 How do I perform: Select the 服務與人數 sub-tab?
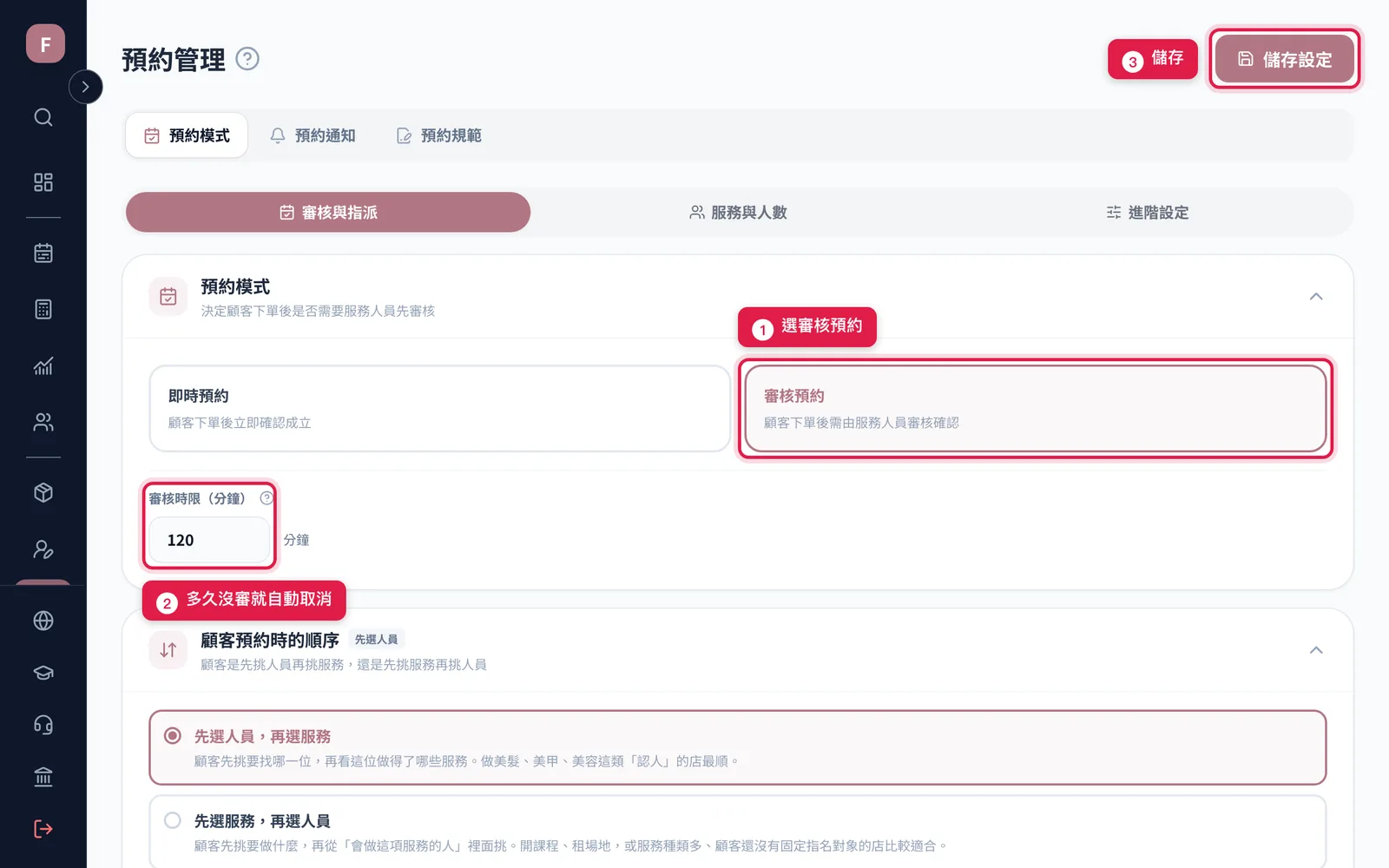click(x=738, y=212)
